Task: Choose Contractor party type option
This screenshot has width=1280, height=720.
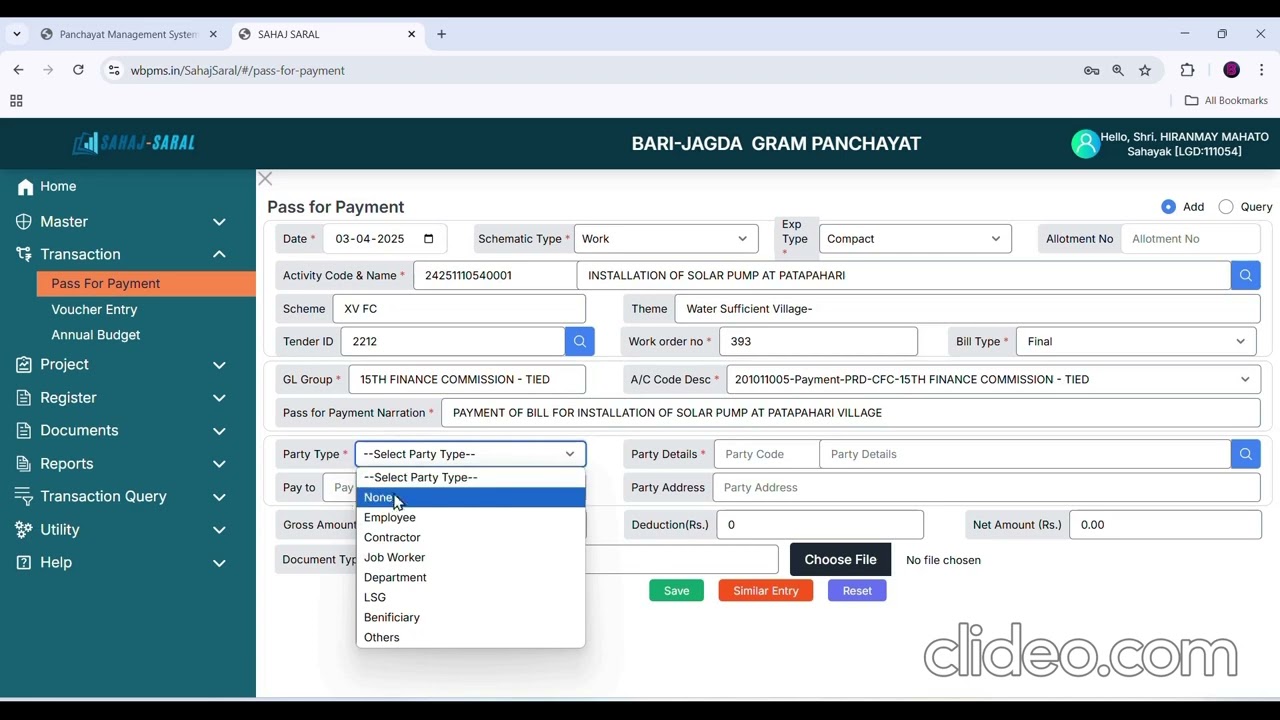Action: click(470, 538)
